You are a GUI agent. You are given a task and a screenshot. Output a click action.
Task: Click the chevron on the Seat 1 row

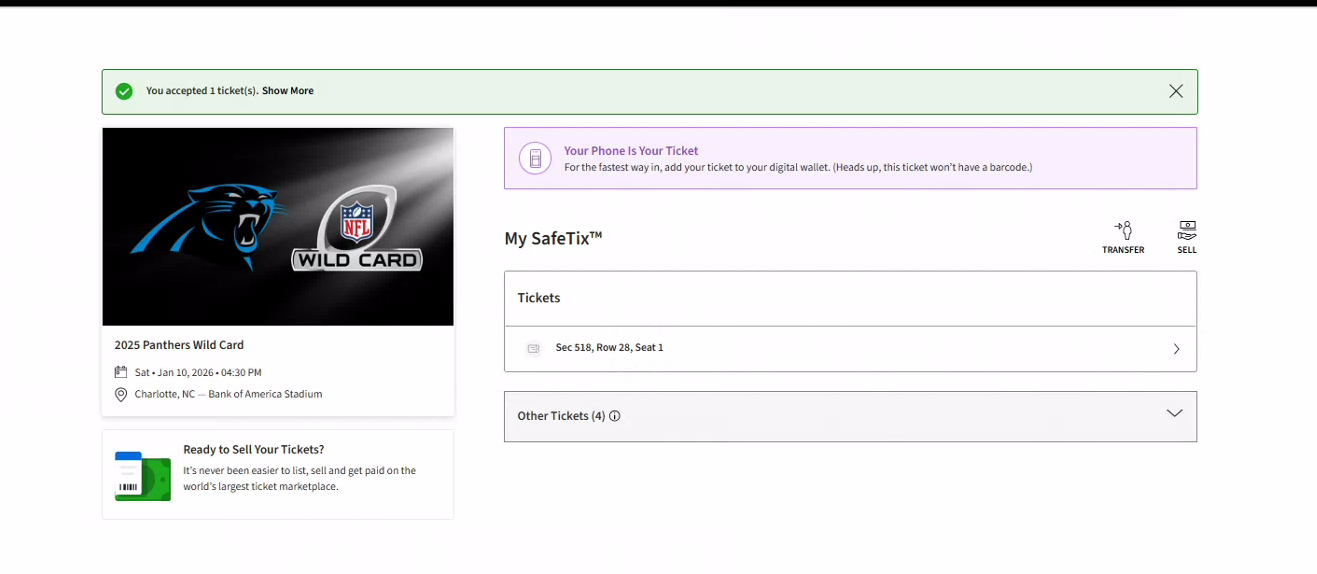(x=1176, y=349)
